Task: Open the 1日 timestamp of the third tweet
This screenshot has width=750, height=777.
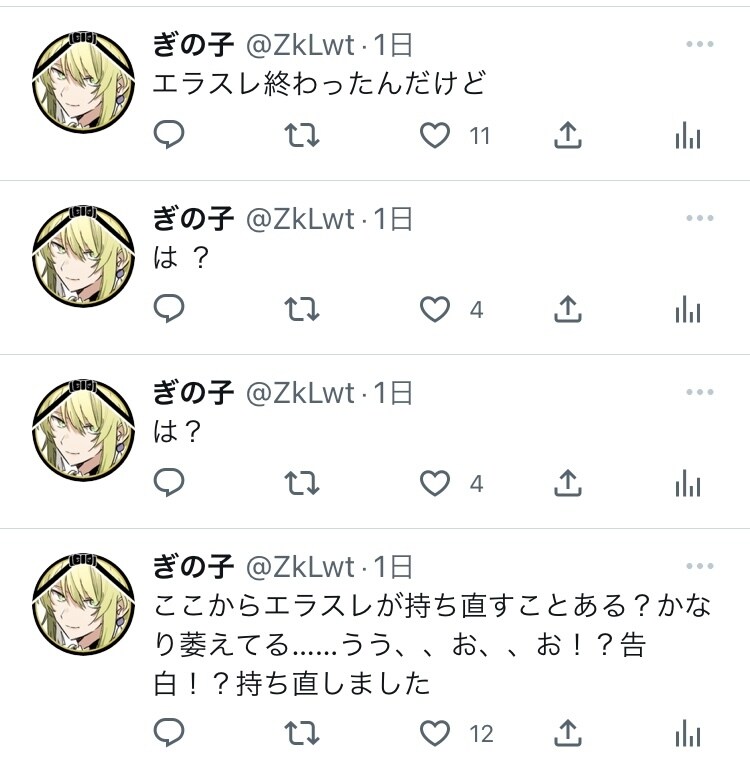Action: coord(392,393)
